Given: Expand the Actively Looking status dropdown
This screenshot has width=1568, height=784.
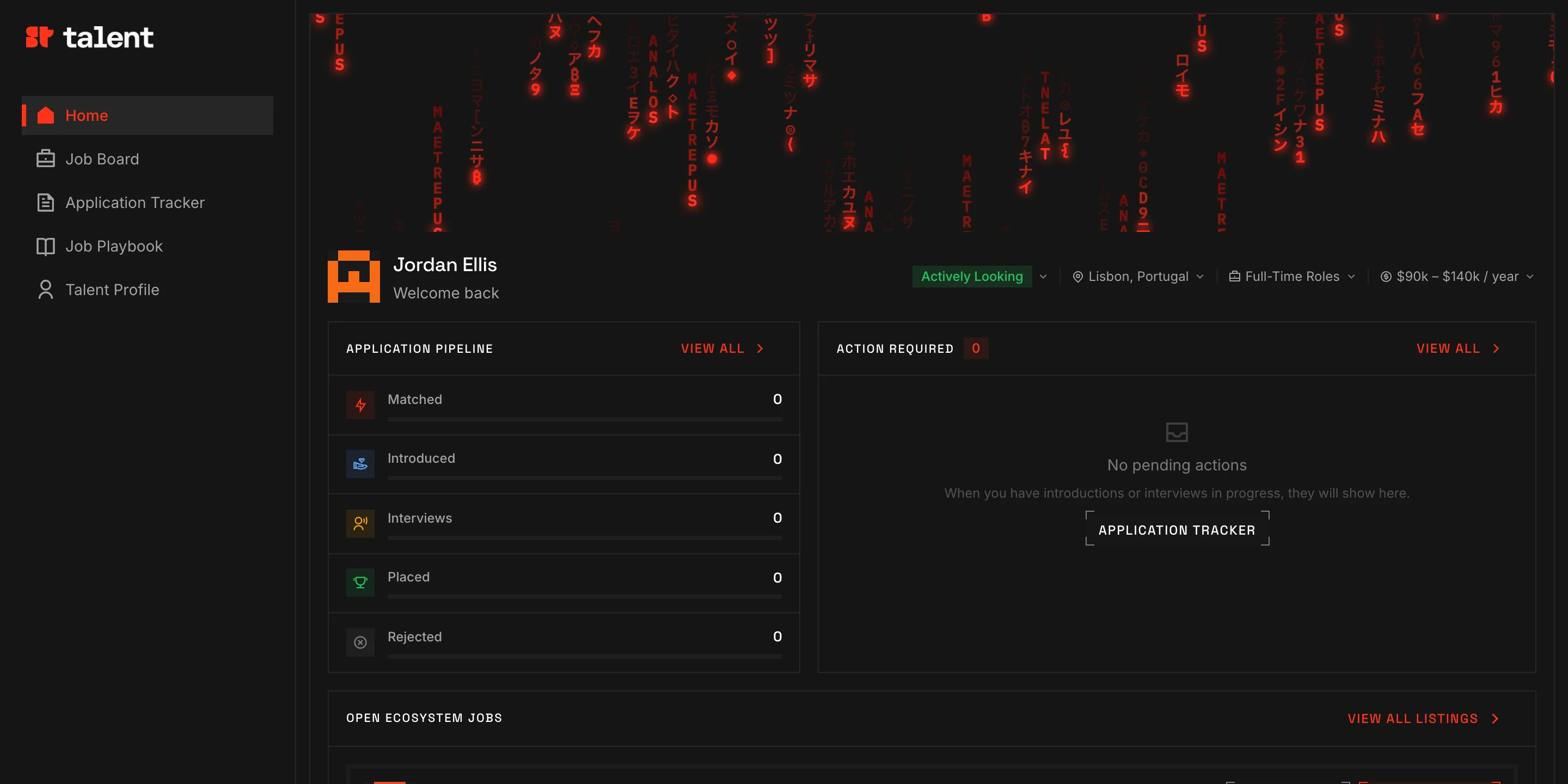Looking at the screenshot, I should (979, 277).
